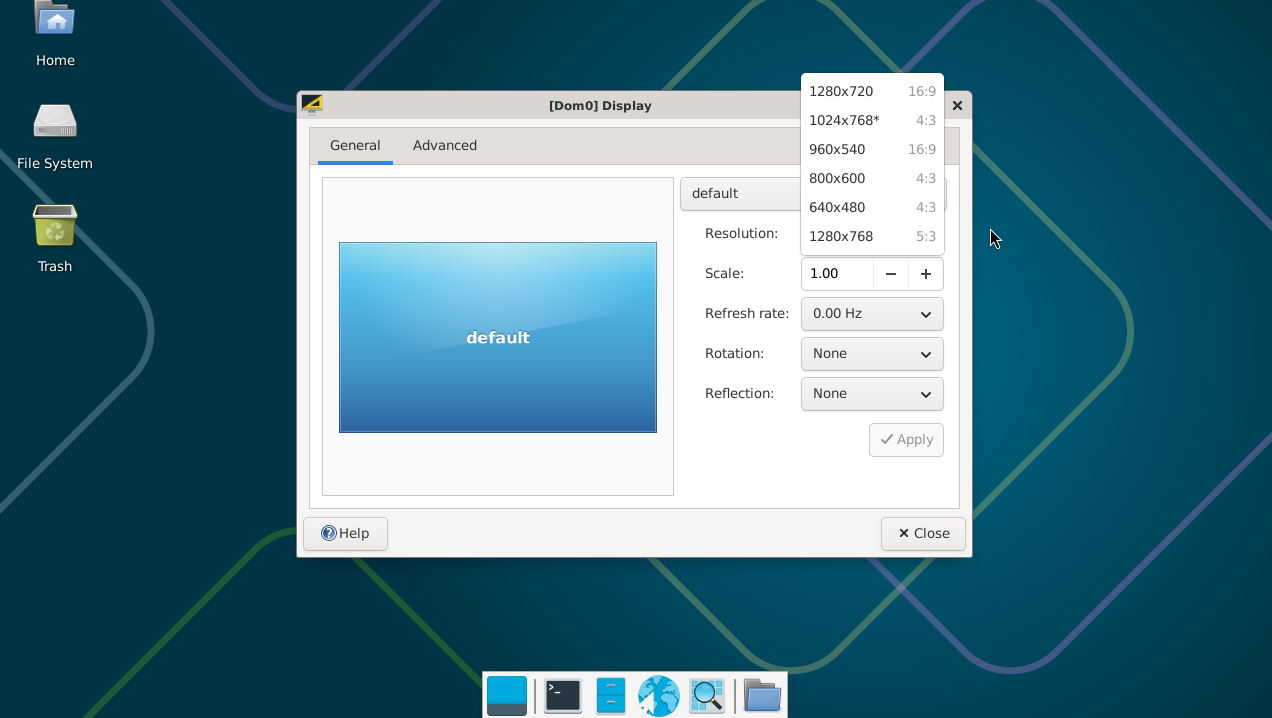1272x718 pixels.
Task: Increase scale with the plus button
Action: [x=926, y=274]
